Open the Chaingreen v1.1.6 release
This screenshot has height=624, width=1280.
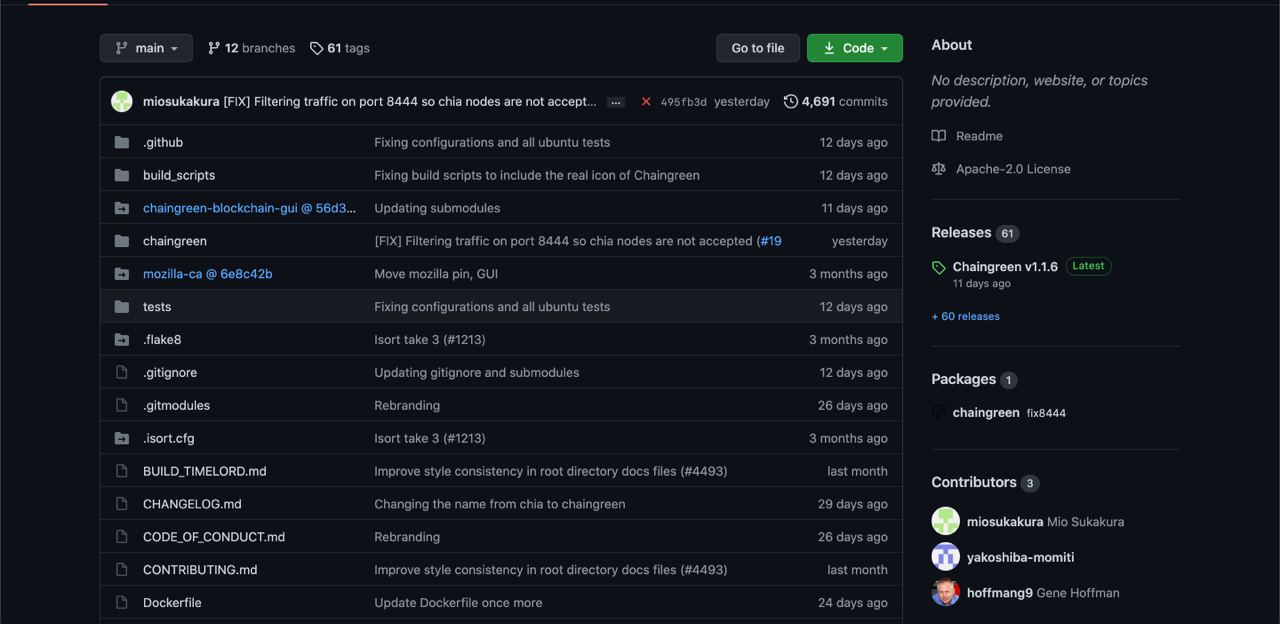point(1005,267)
